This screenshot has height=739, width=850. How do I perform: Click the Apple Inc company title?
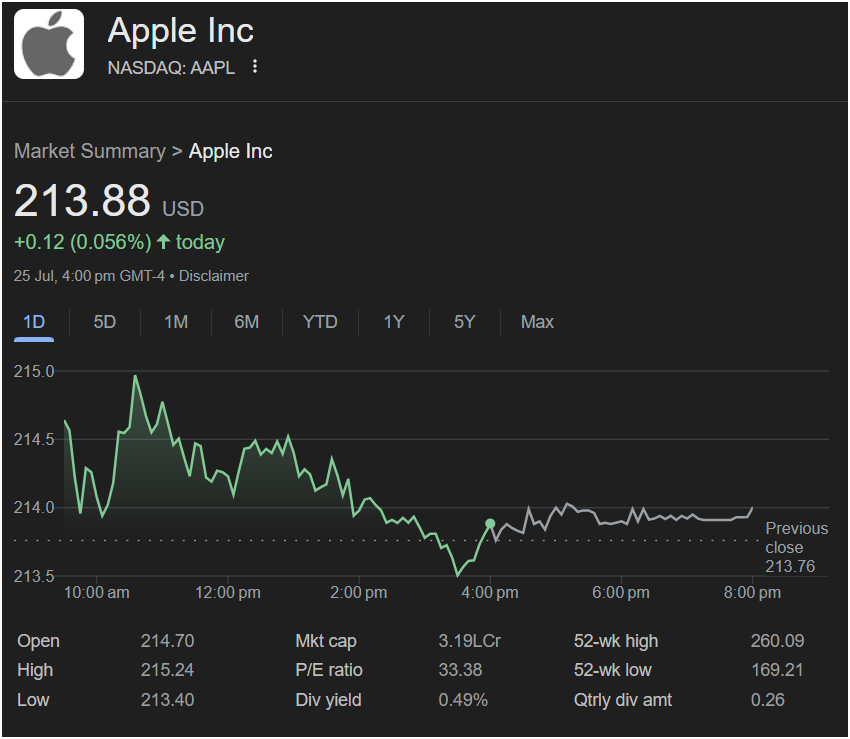tap(181, 30)
